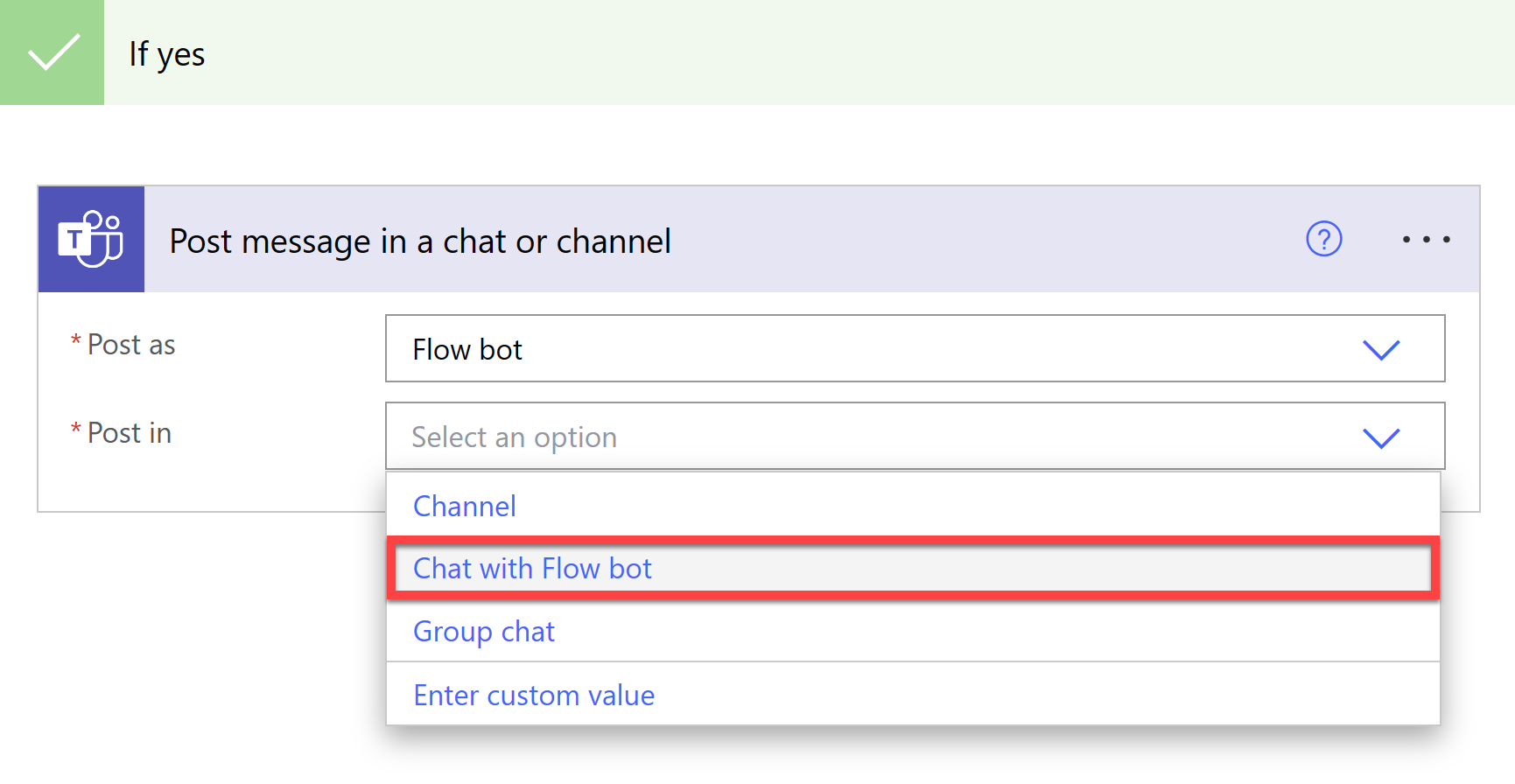Screen dimensions: 1515x784
Task: Choose Enter custom value option
Action: 913,695
